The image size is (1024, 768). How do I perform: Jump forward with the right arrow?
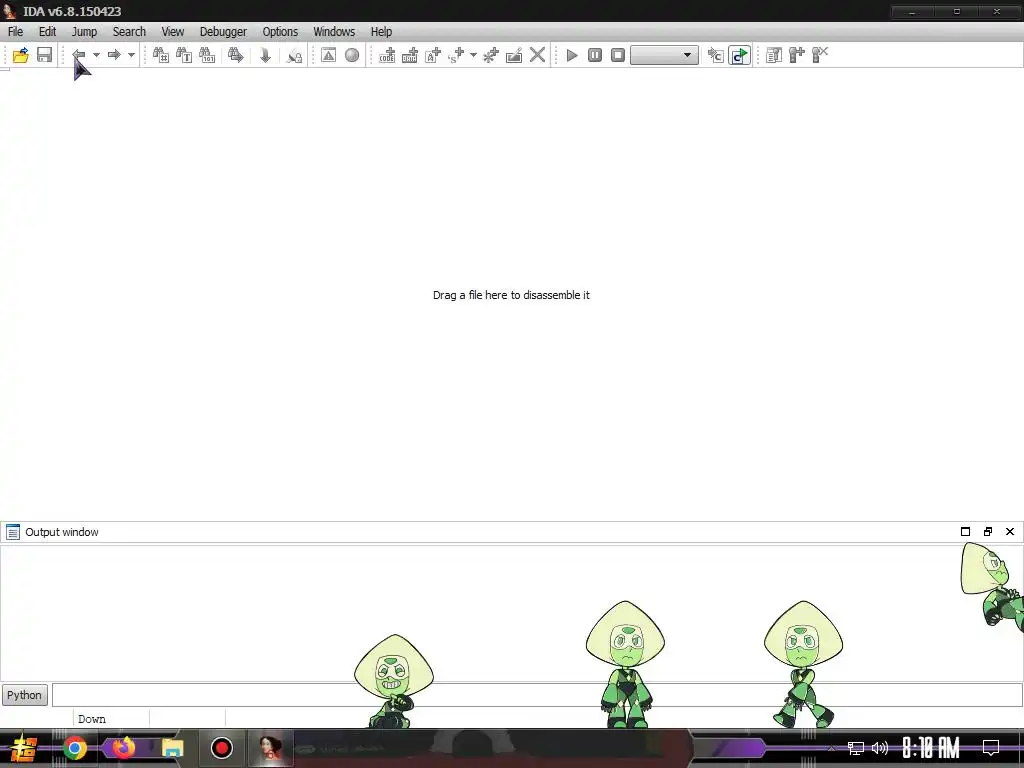(114, 56)
